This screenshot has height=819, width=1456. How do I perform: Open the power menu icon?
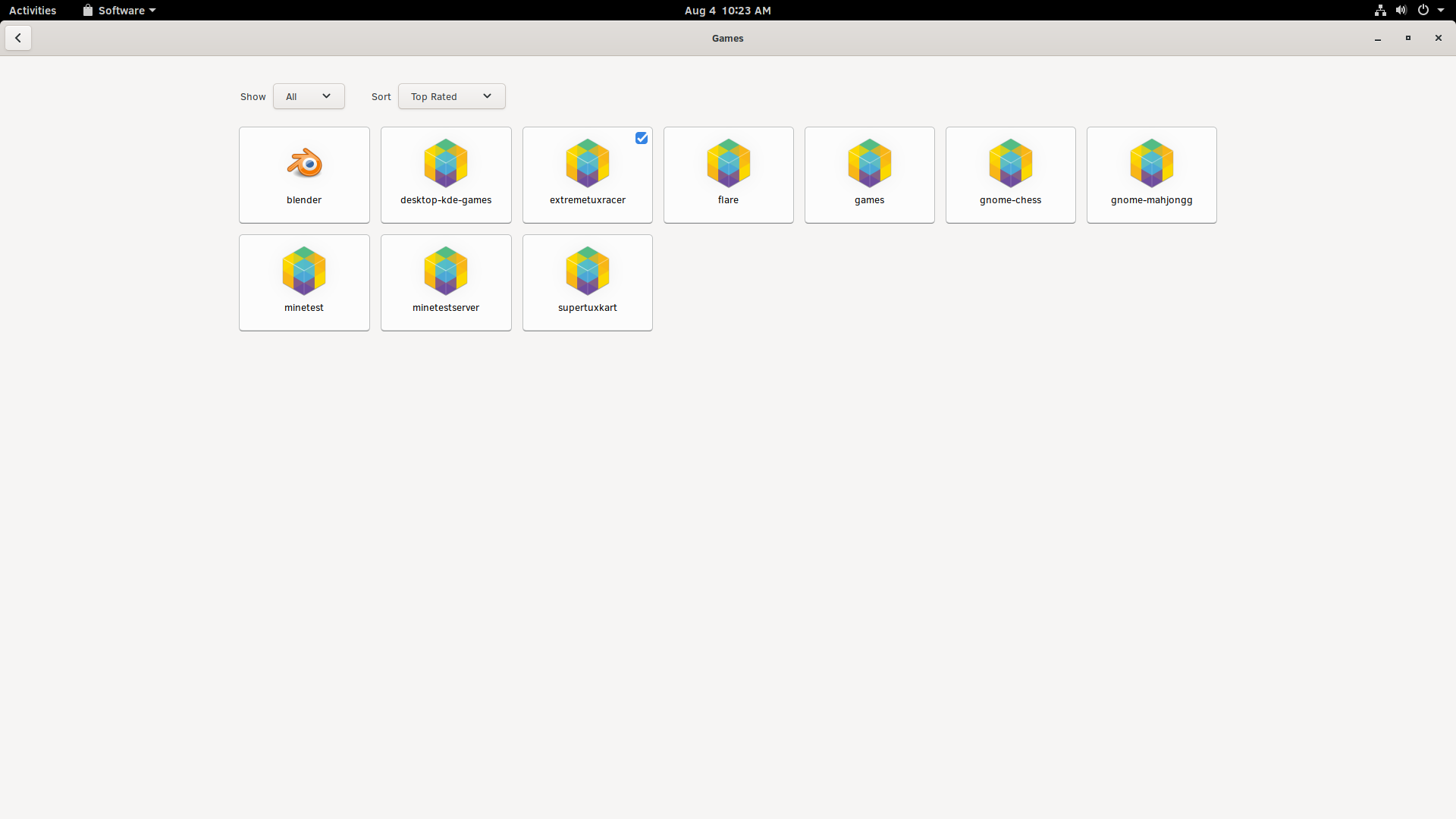[1423, 11]
